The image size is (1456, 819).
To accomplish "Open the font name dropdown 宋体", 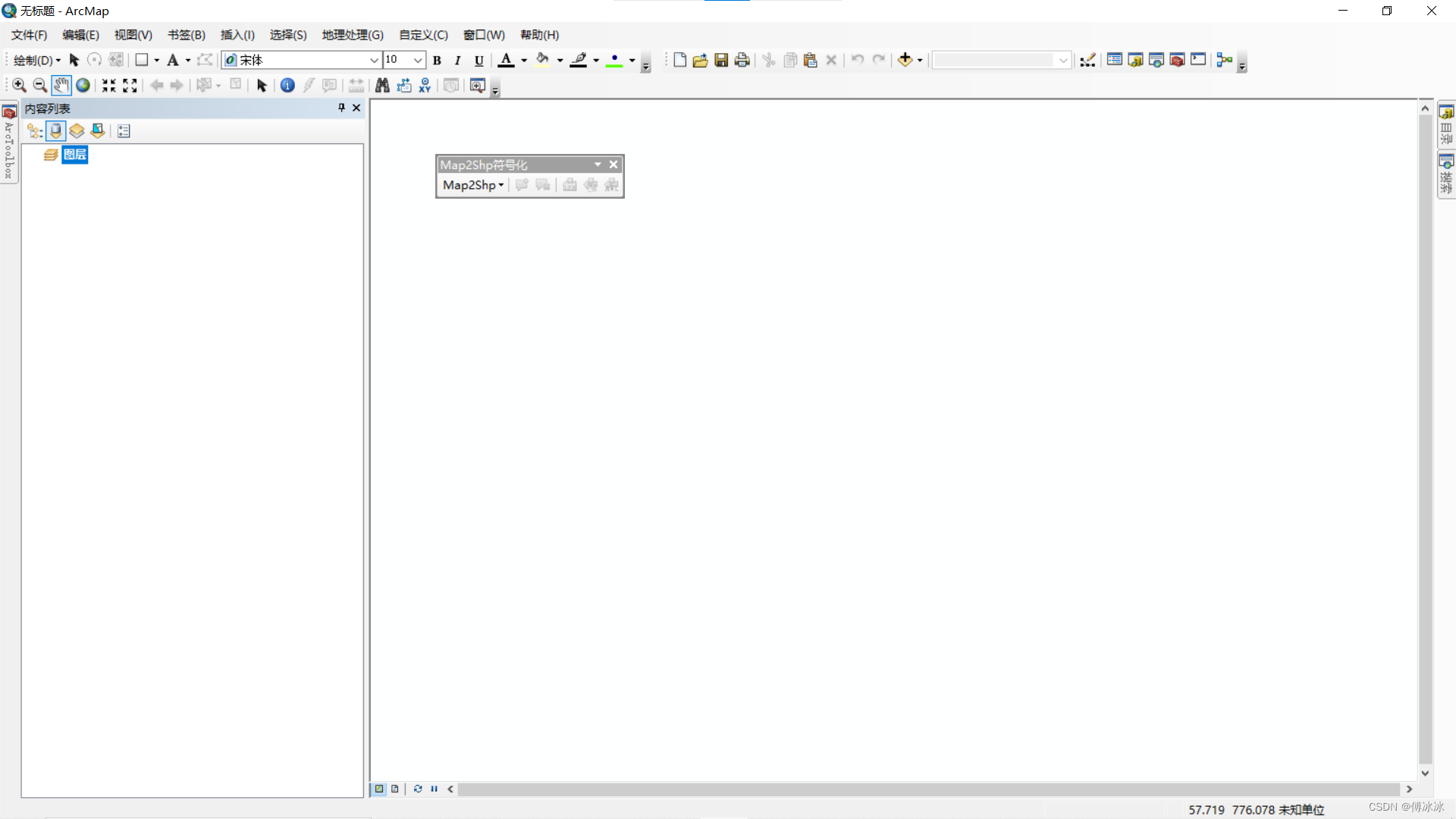I will (x=374, y=60).
